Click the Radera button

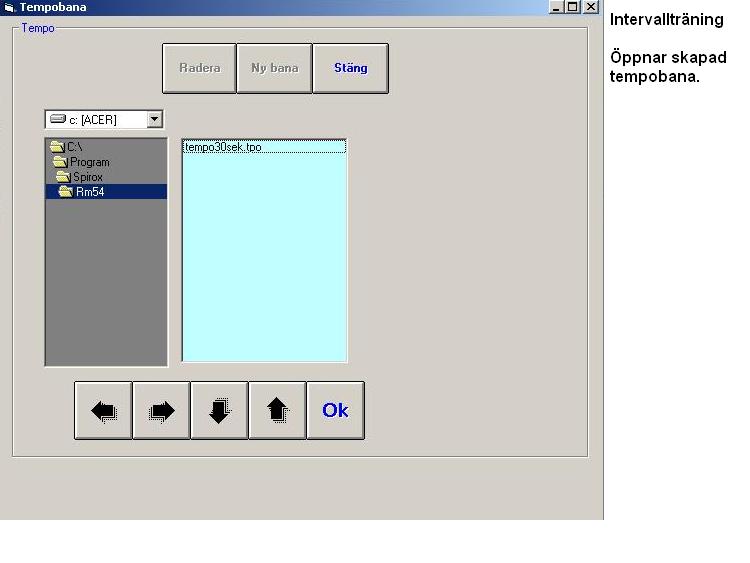199,68
